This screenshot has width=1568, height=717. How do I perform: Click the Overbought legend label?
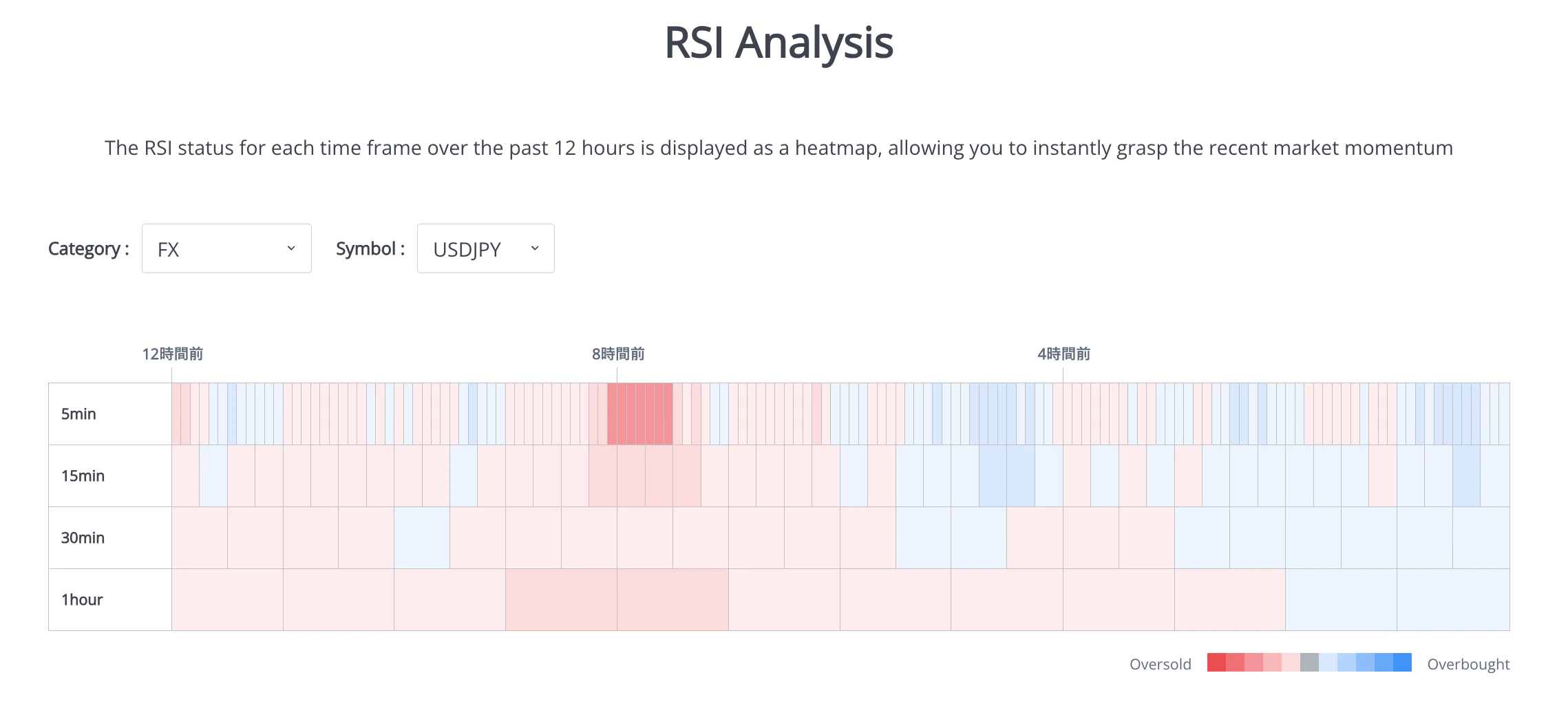point(1468,663)
